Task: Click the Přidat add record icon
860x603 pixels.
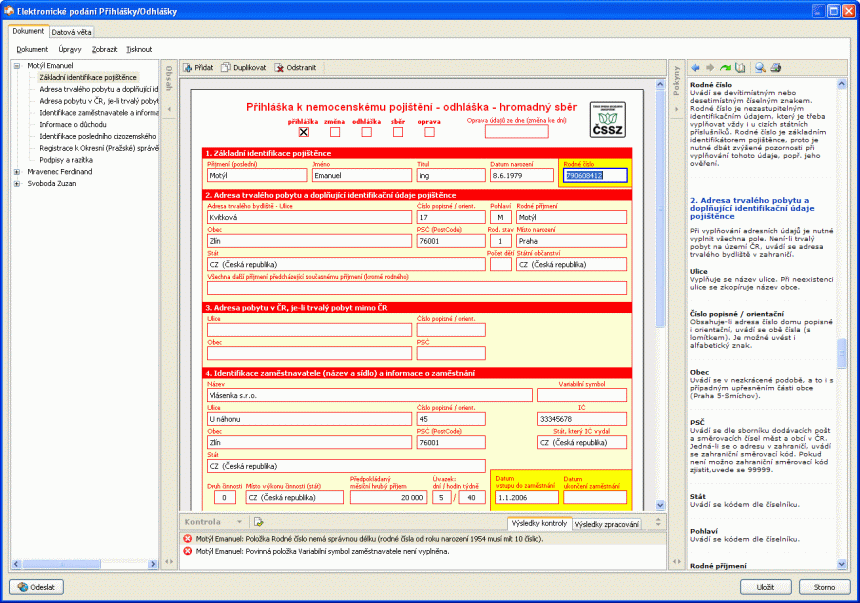Action: pyautogui.click(x=187, y=67)
